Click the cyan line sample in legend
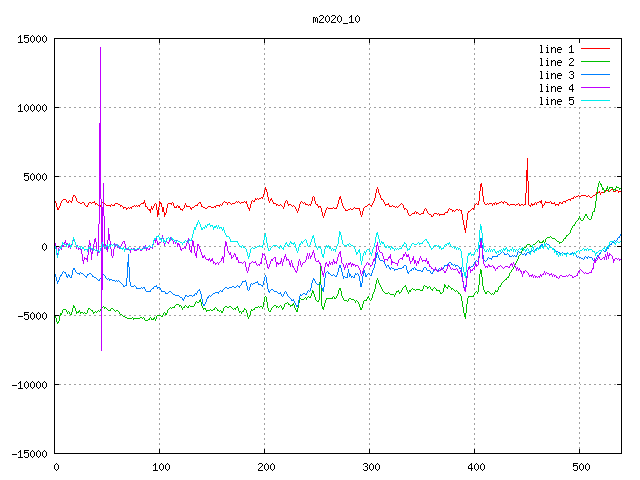640x480 pixels. point(595,101)
